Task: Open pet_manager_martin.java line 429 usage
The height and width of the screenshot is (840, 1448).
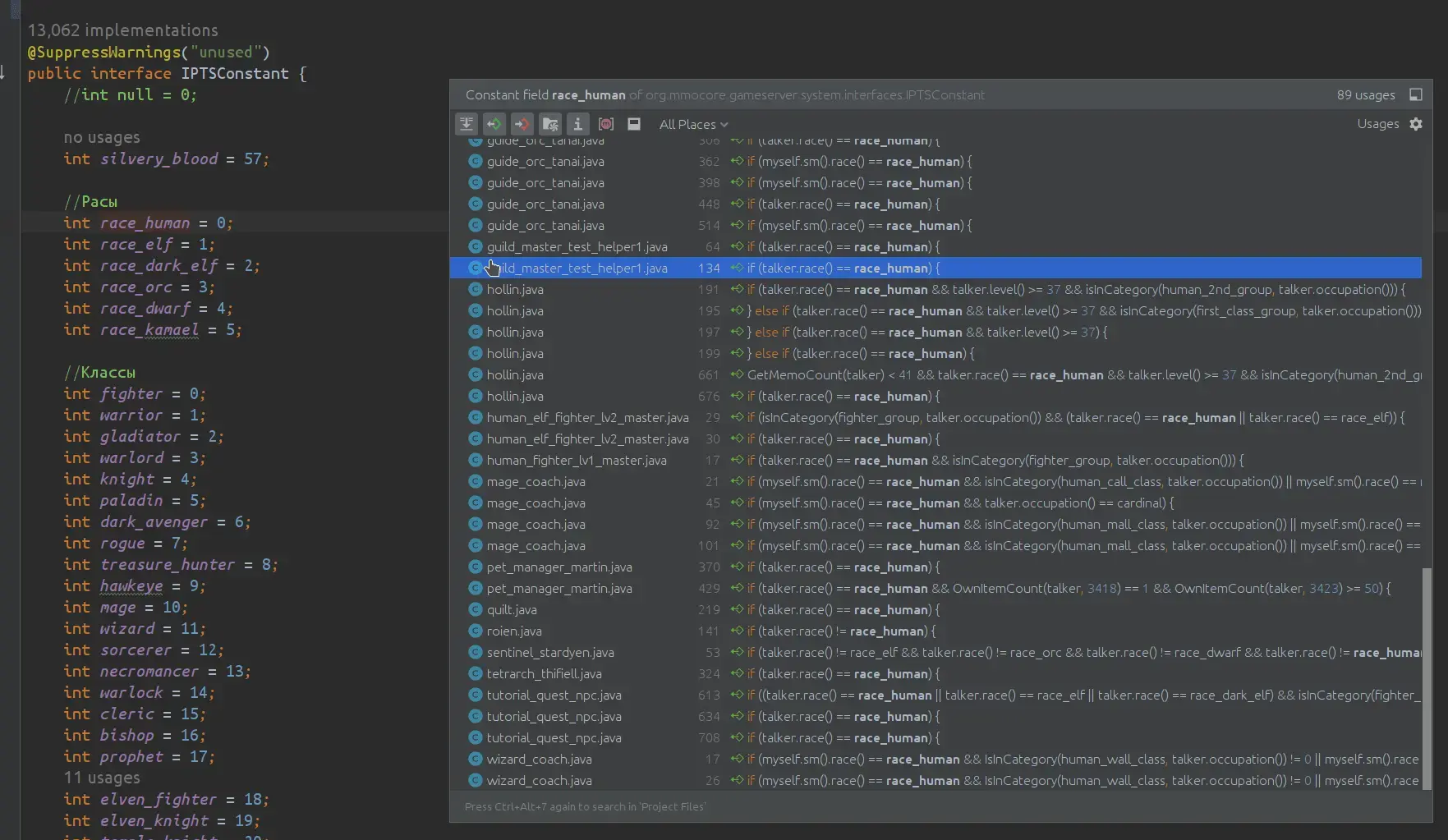Action: point(935,589)
